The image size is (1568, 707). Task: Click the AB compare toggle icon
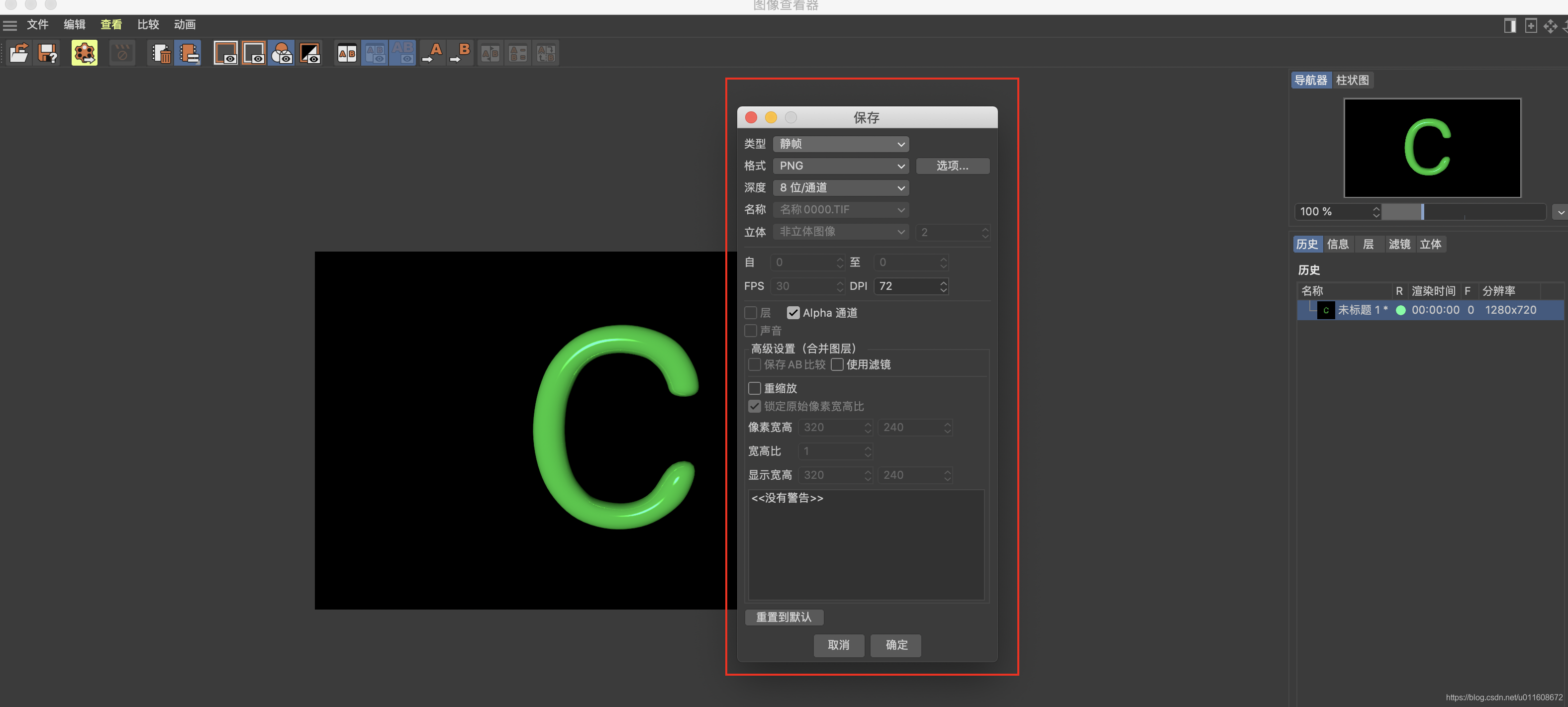tap(347, 54)
